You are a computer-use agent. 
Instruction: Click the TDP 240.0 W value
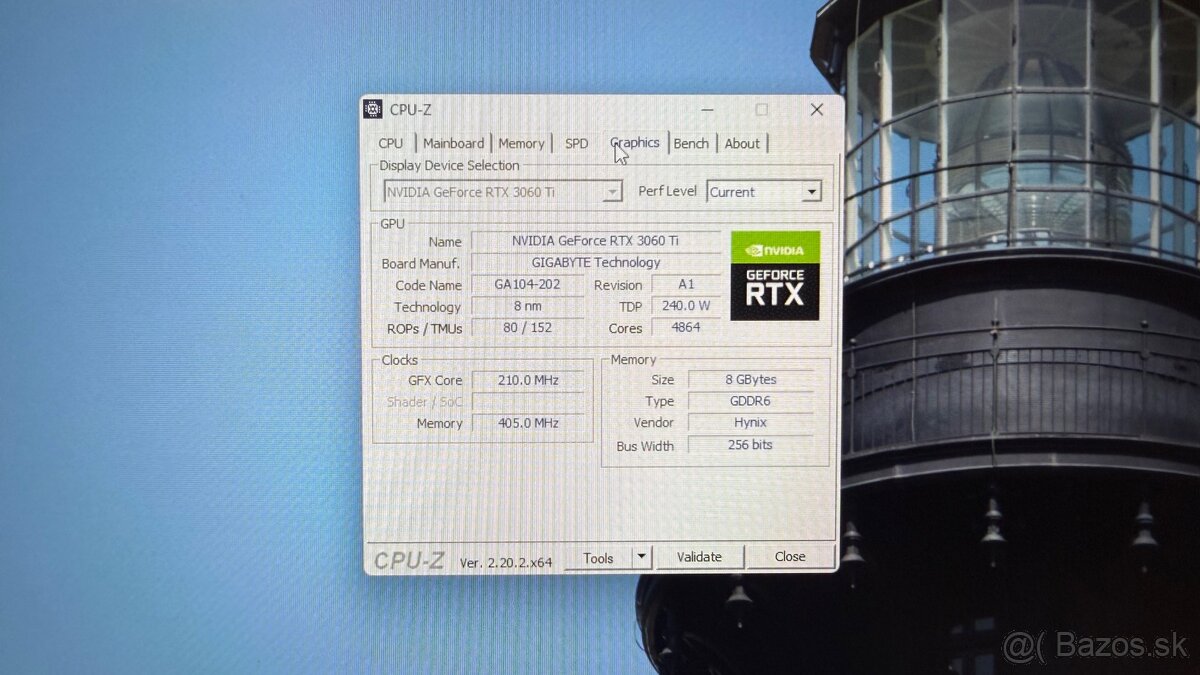pyautogui.click(x=686, y=306)
